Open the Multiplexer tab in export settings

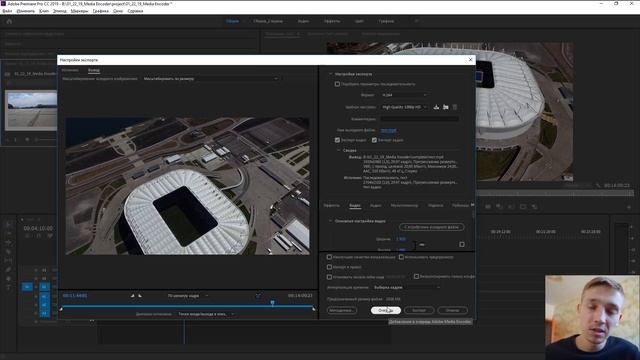[404, 205]
